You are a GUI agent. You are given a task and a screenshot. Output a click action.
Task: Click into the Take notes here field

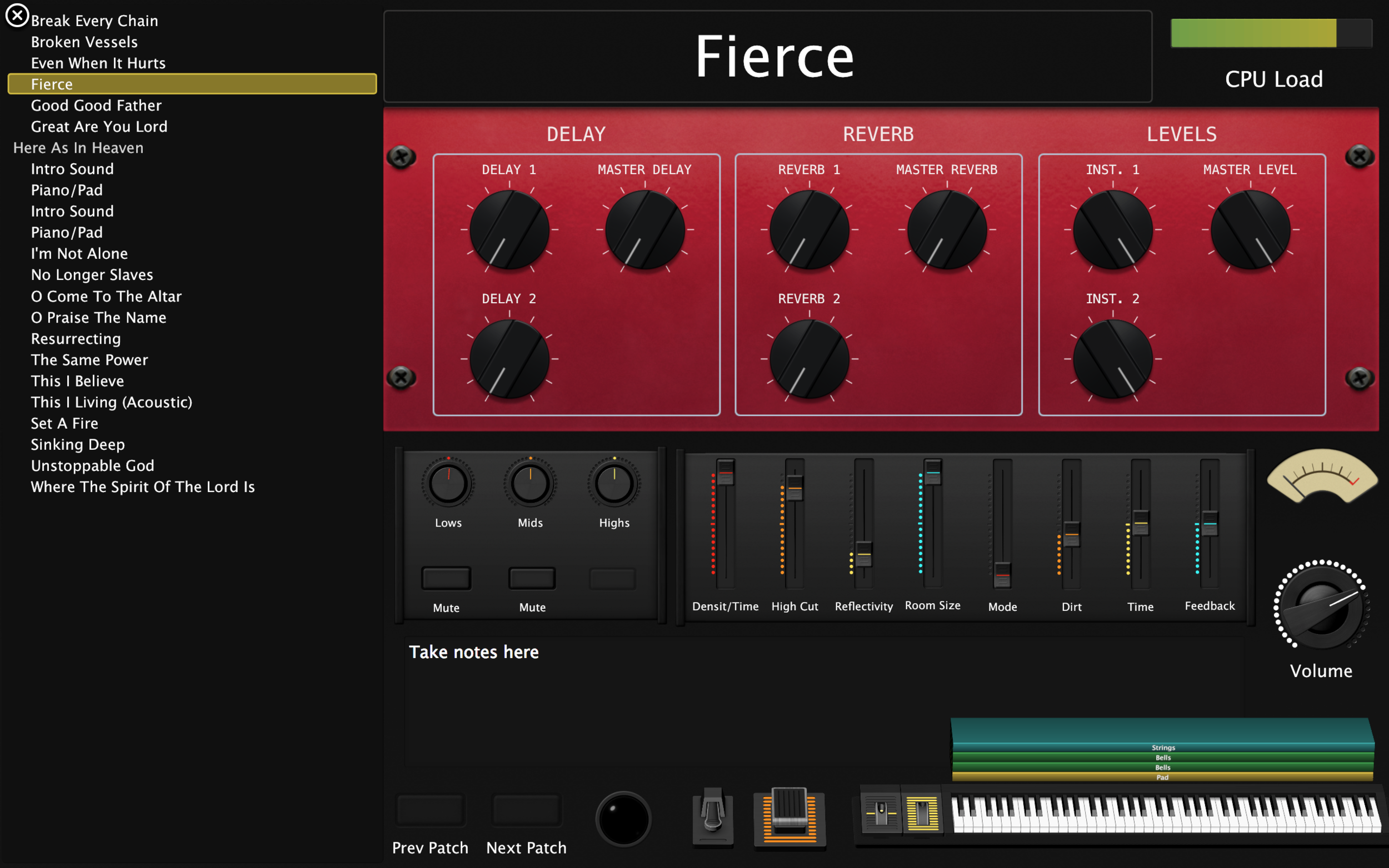(x=824, y=700)
